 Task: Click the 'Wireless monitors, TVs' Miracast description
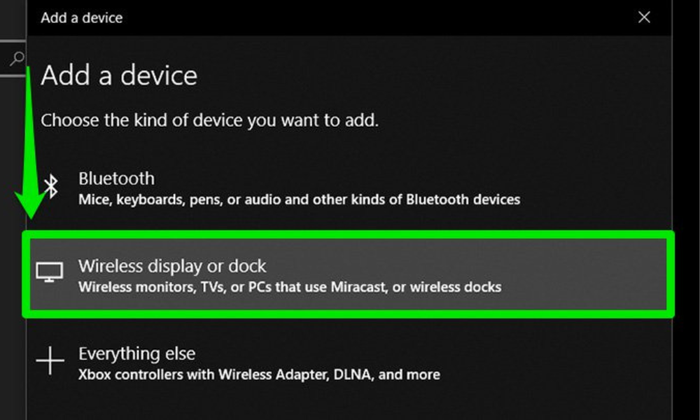click(289, 288)
